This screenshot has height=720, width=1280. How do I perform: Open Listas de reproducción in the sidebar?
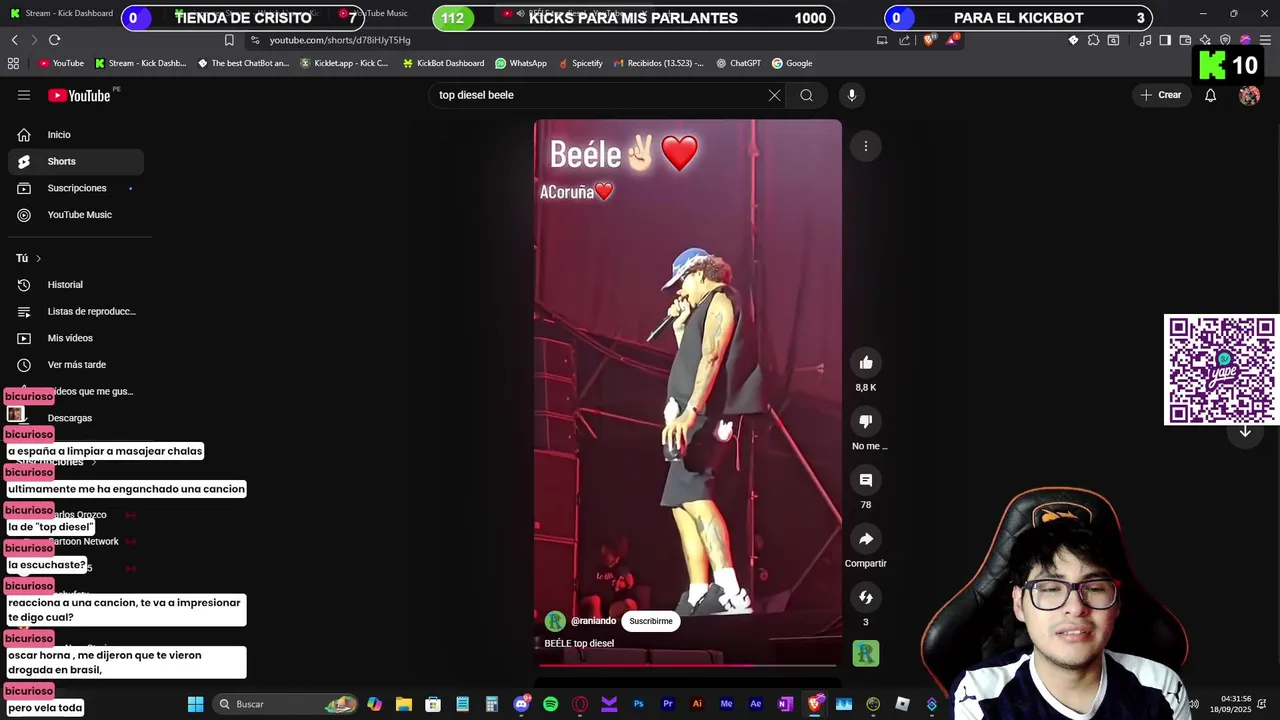[76, 311]
